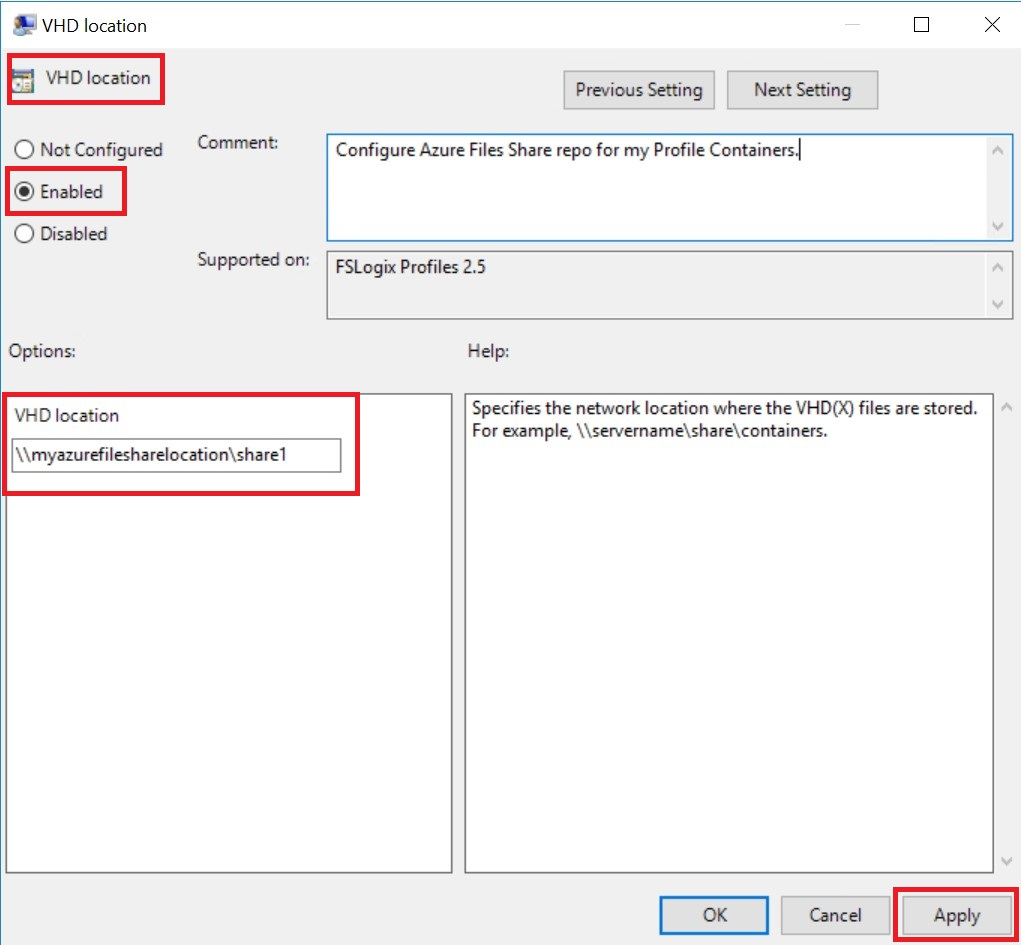Click the Comment box scroll up arrow
1021x945 pixels.
pos(997,150)
